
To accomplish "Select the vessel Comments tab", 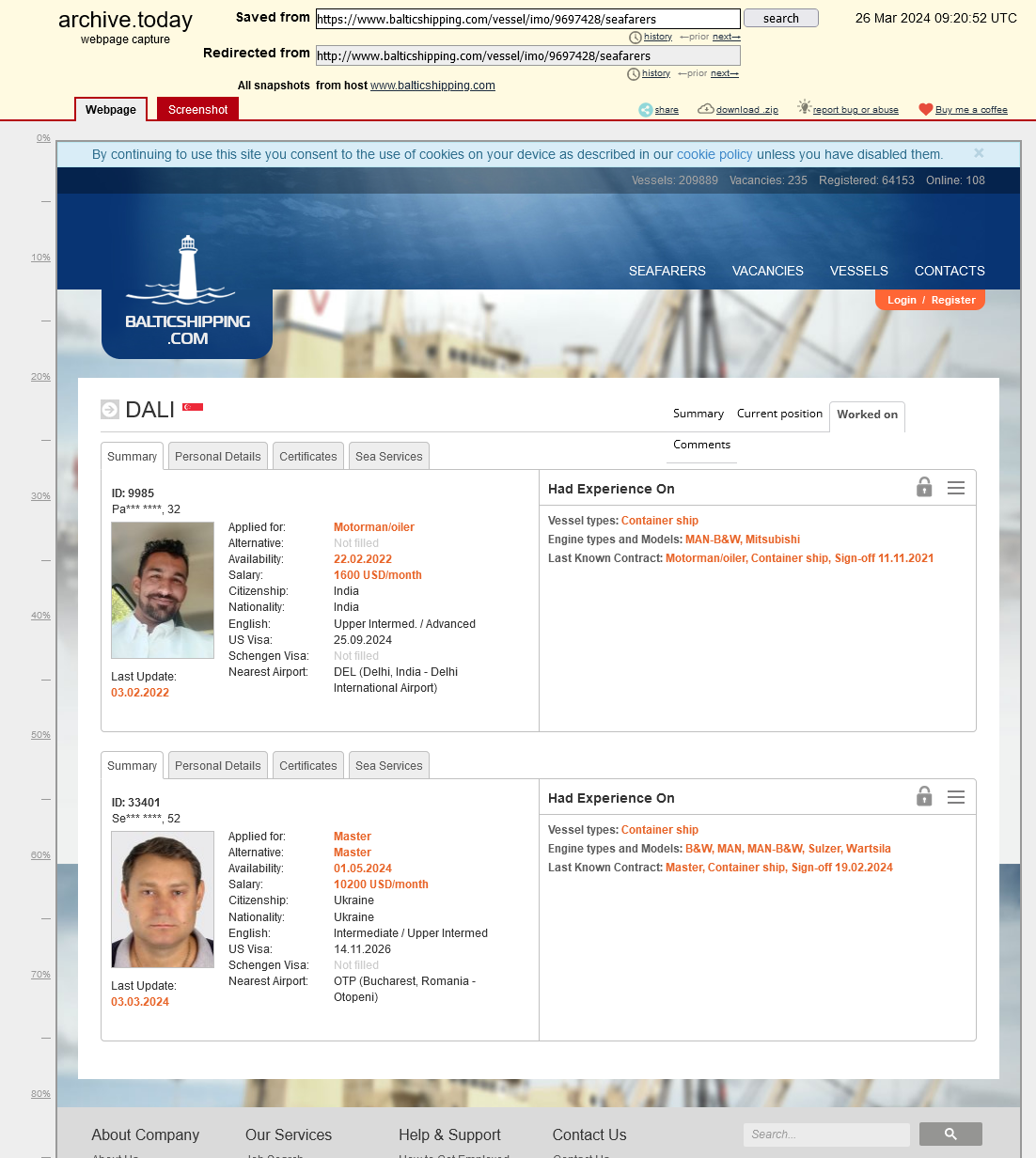I will (x=702, y=445).
